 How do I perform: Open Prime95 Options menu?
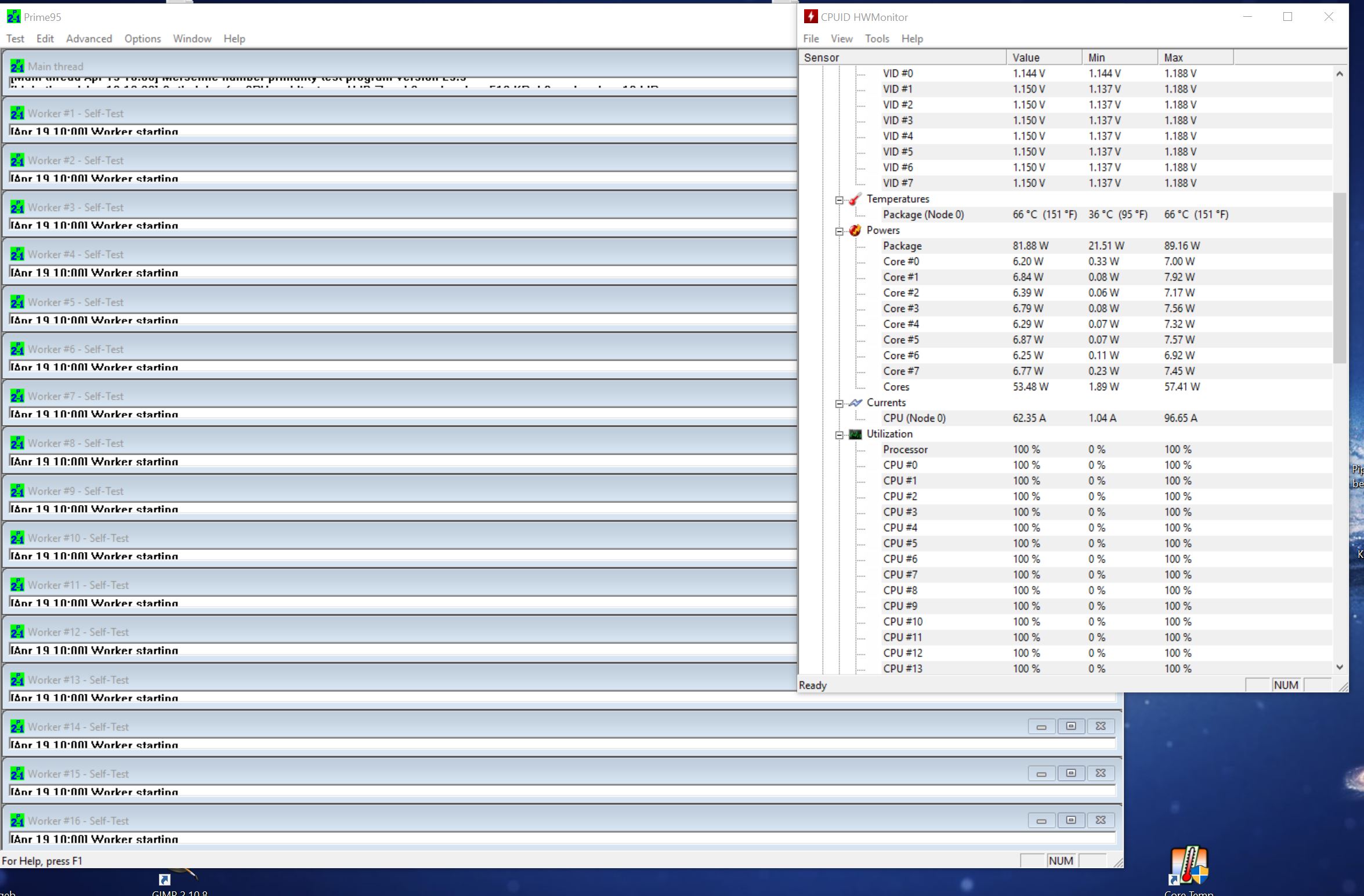[142, 39]
